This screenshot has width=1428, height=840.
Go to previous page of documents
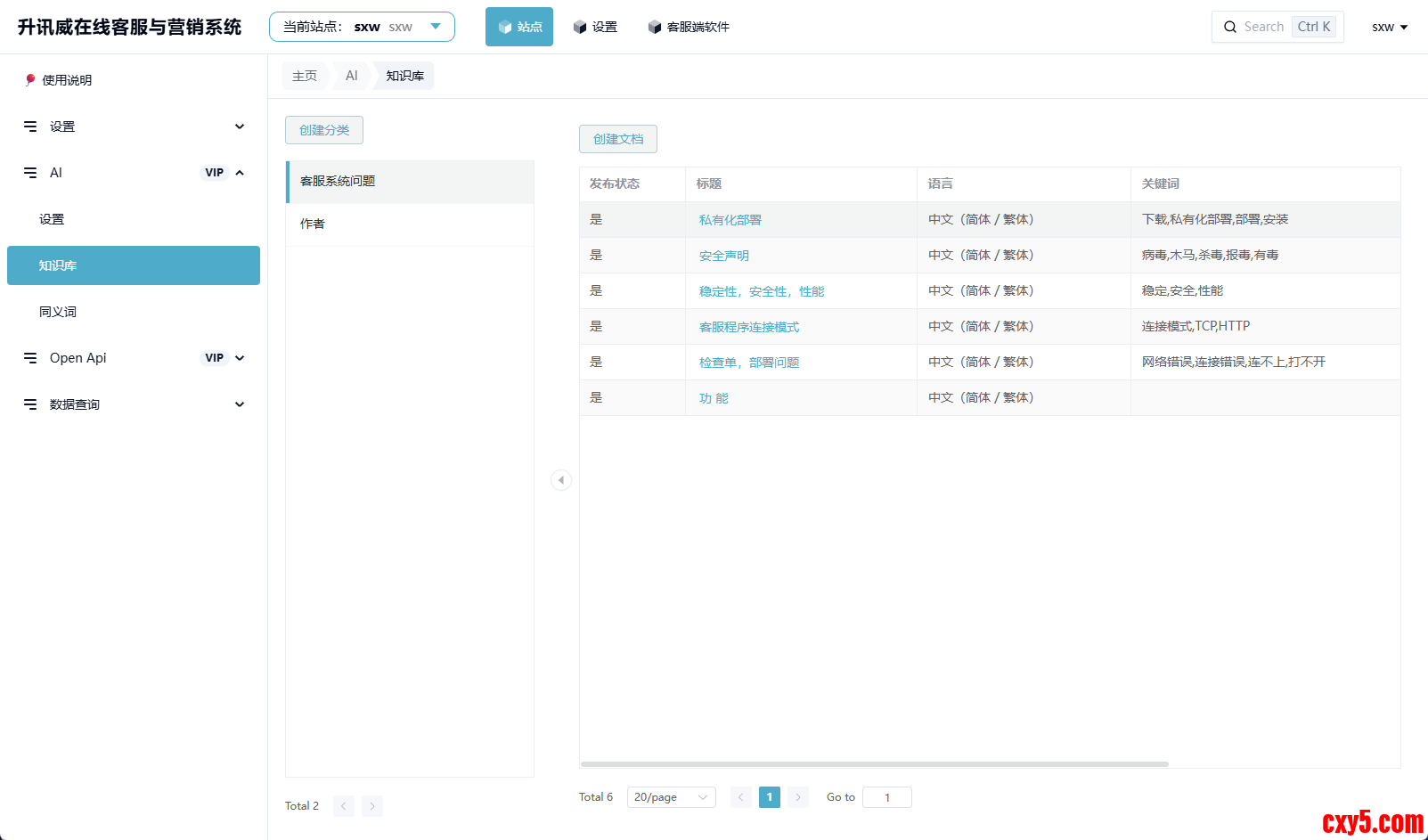click(741, 797)
